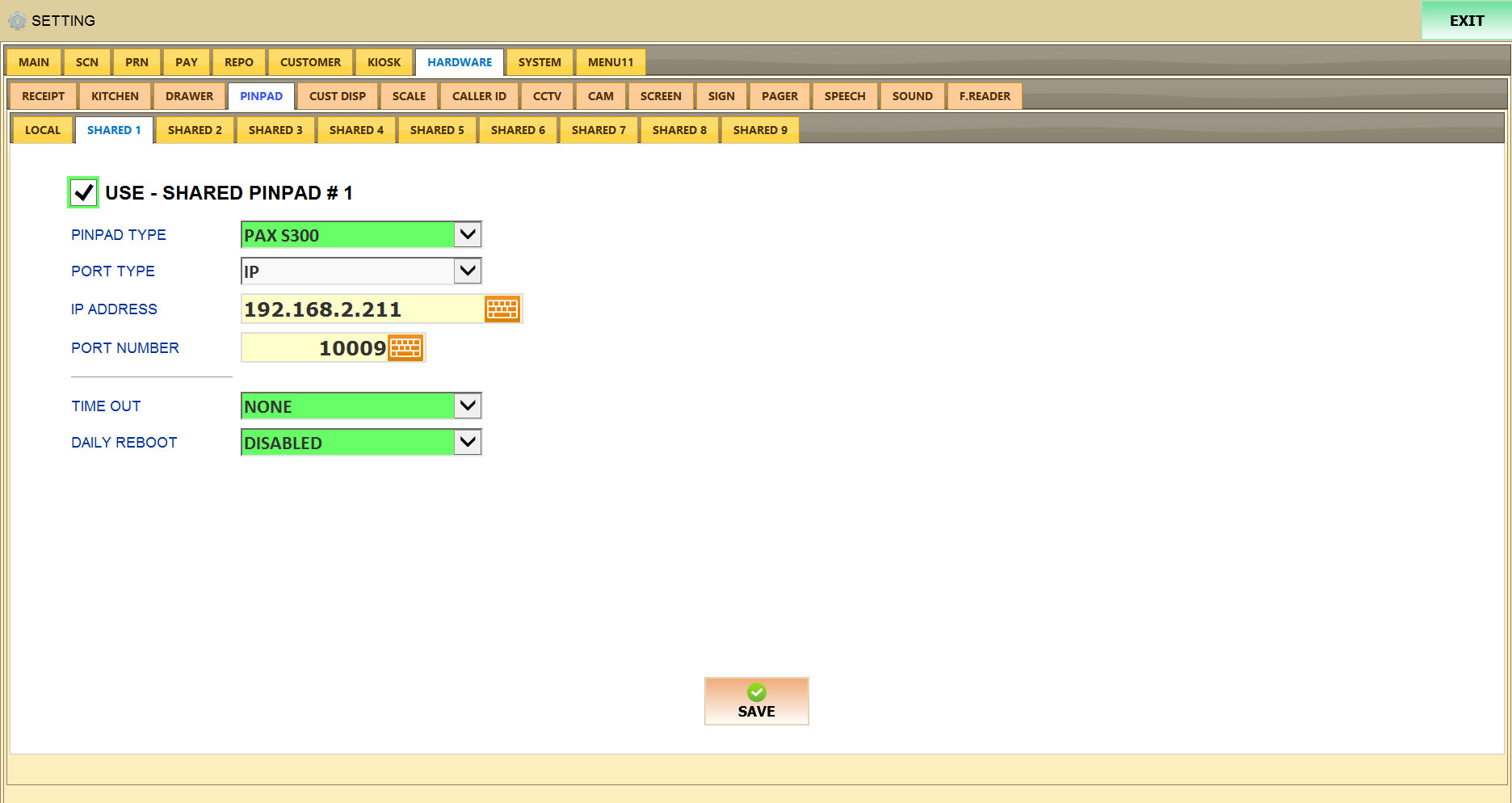Switch to the SCREEN tab
The image size is (1512, 803).
point(661,96)
